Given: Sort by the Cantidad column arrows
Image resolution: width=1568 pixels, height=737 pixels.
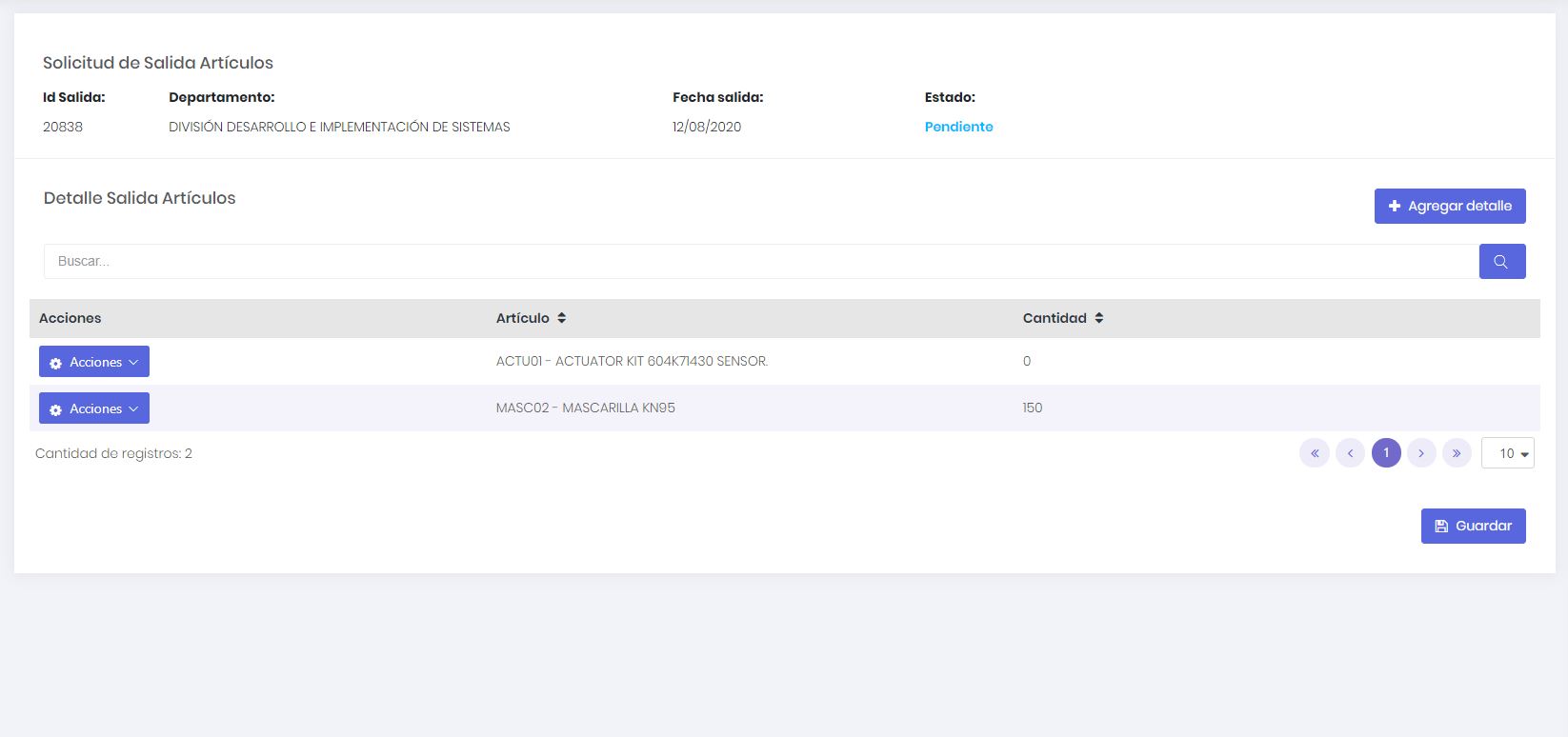Looking at the screenshot, I should click(1099, 318).
